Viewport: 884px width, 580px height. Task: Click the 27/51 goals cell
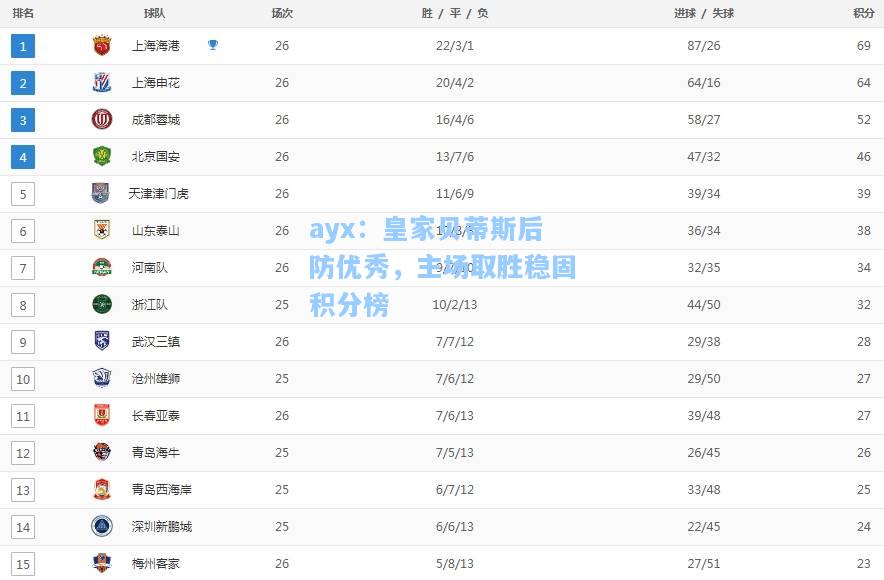point(704,563)
